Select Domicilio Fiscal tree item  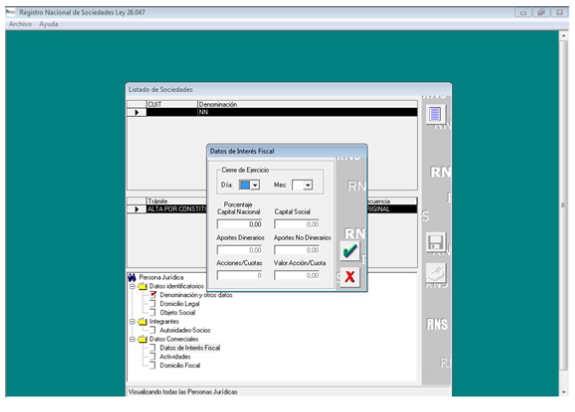pyautogui.click(x=180, y=365)
